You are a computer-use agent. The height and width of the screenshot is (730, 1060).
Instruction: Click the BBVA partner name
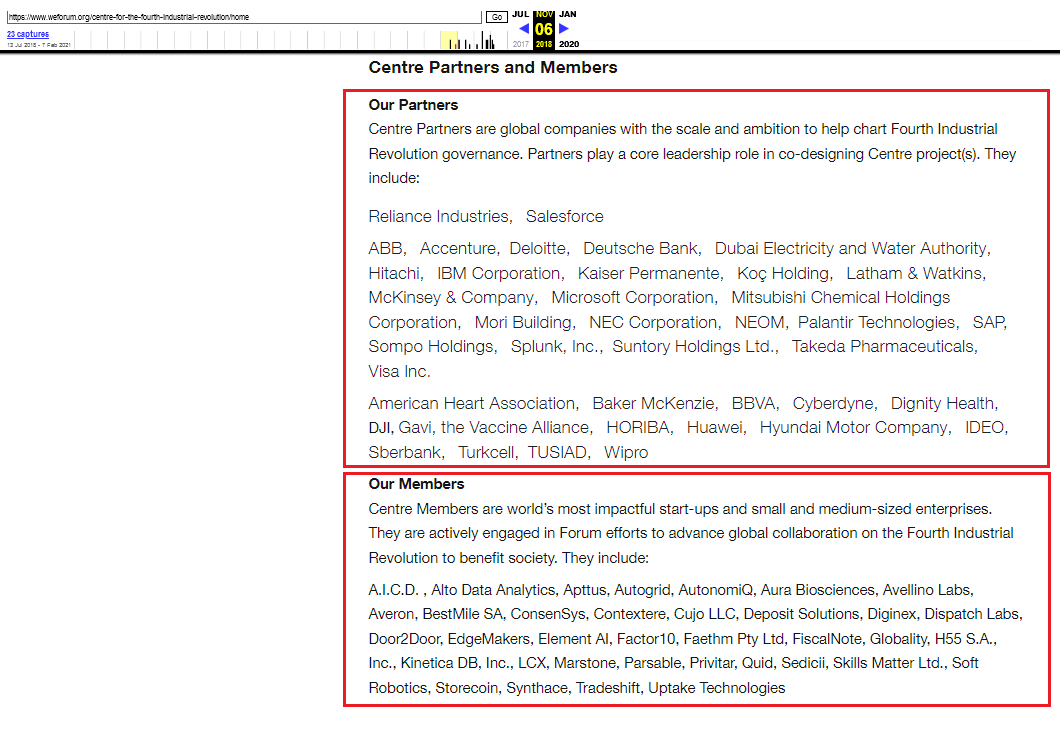coord(753,404)
